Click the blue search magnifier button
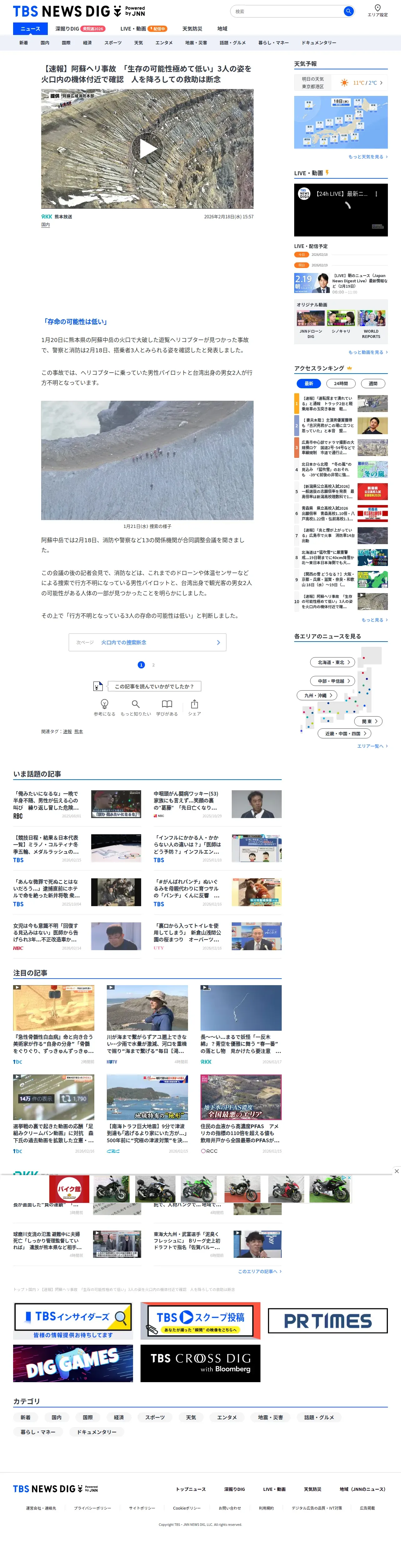 coord(349,11)
